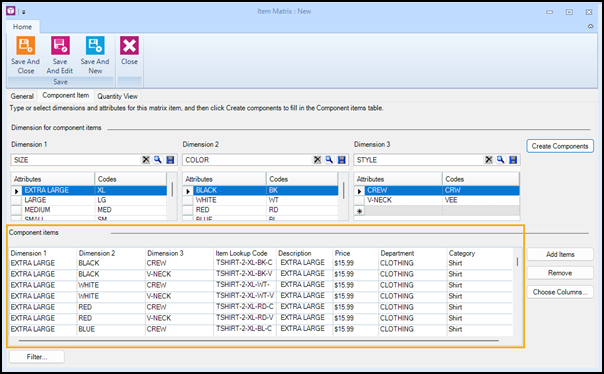The image size is (604, 374).
Task: Open lookup magnifier for SIZE dimension
Action: (x=158, y=159)
